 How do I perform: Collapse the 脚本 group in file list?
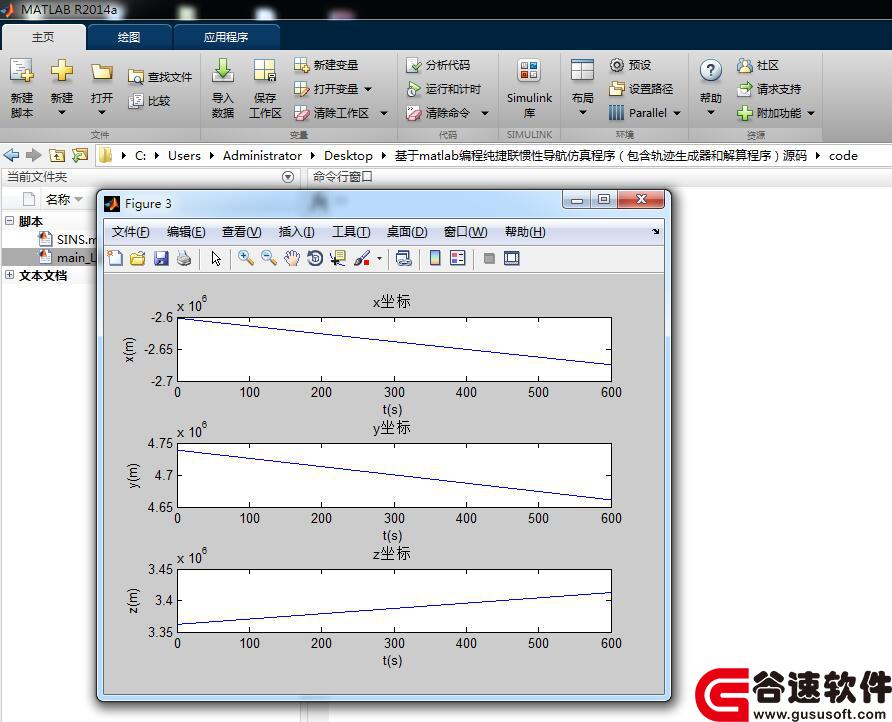point(9,221)
